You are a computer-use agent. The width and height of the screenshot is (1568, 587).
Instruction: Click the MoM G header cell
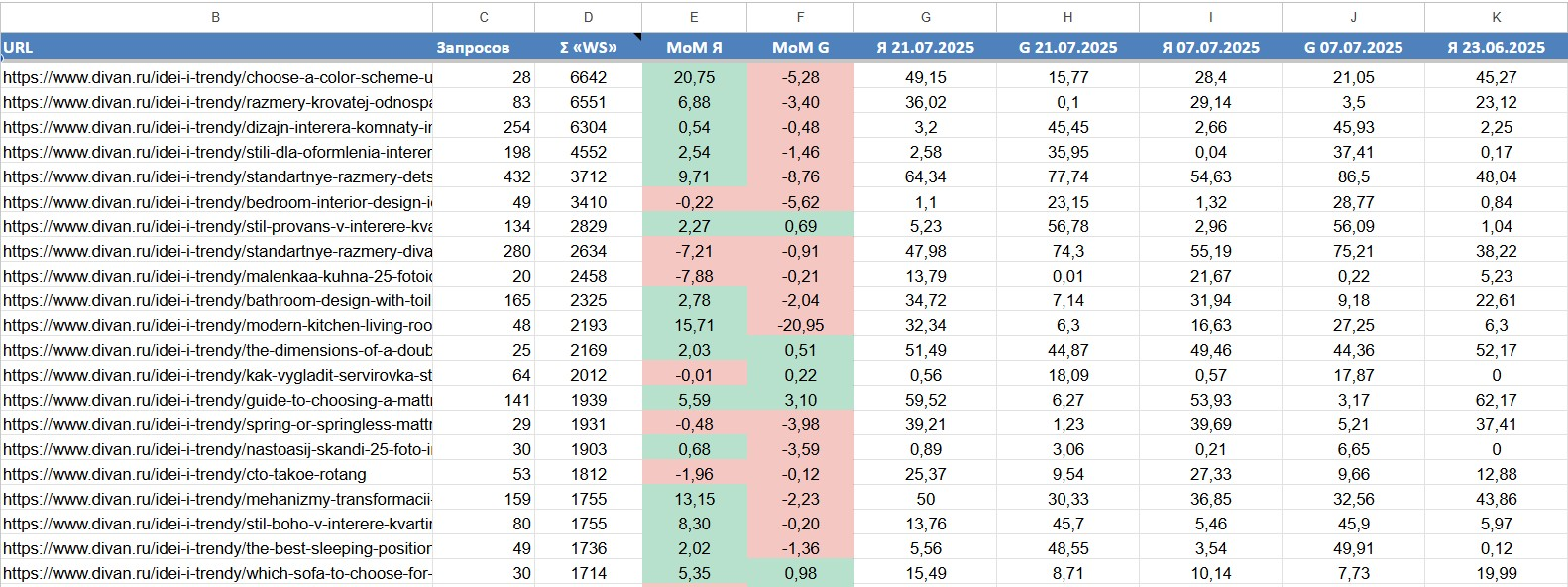(800, 47)
